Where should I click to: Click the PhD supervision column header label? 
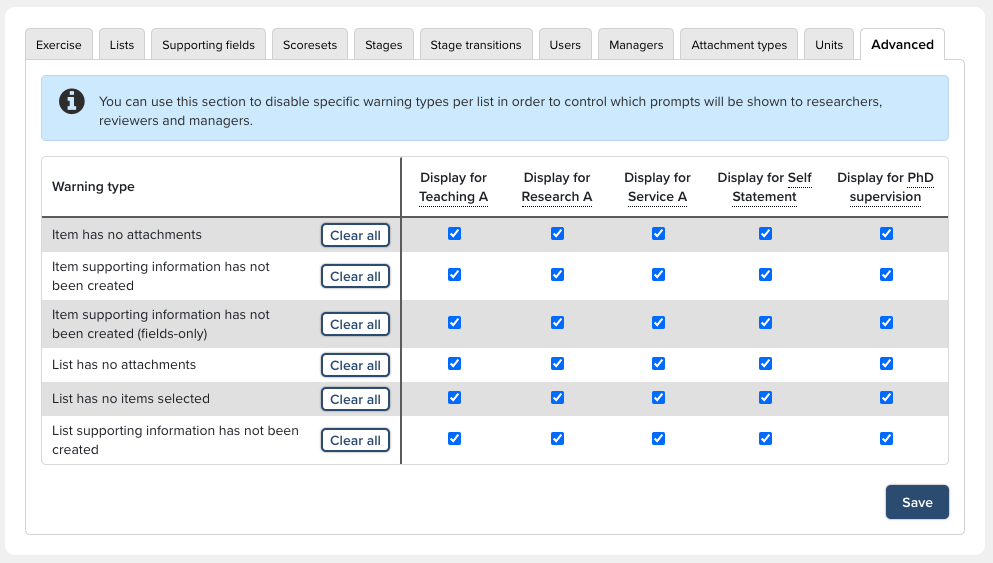[x=885, y=187]
